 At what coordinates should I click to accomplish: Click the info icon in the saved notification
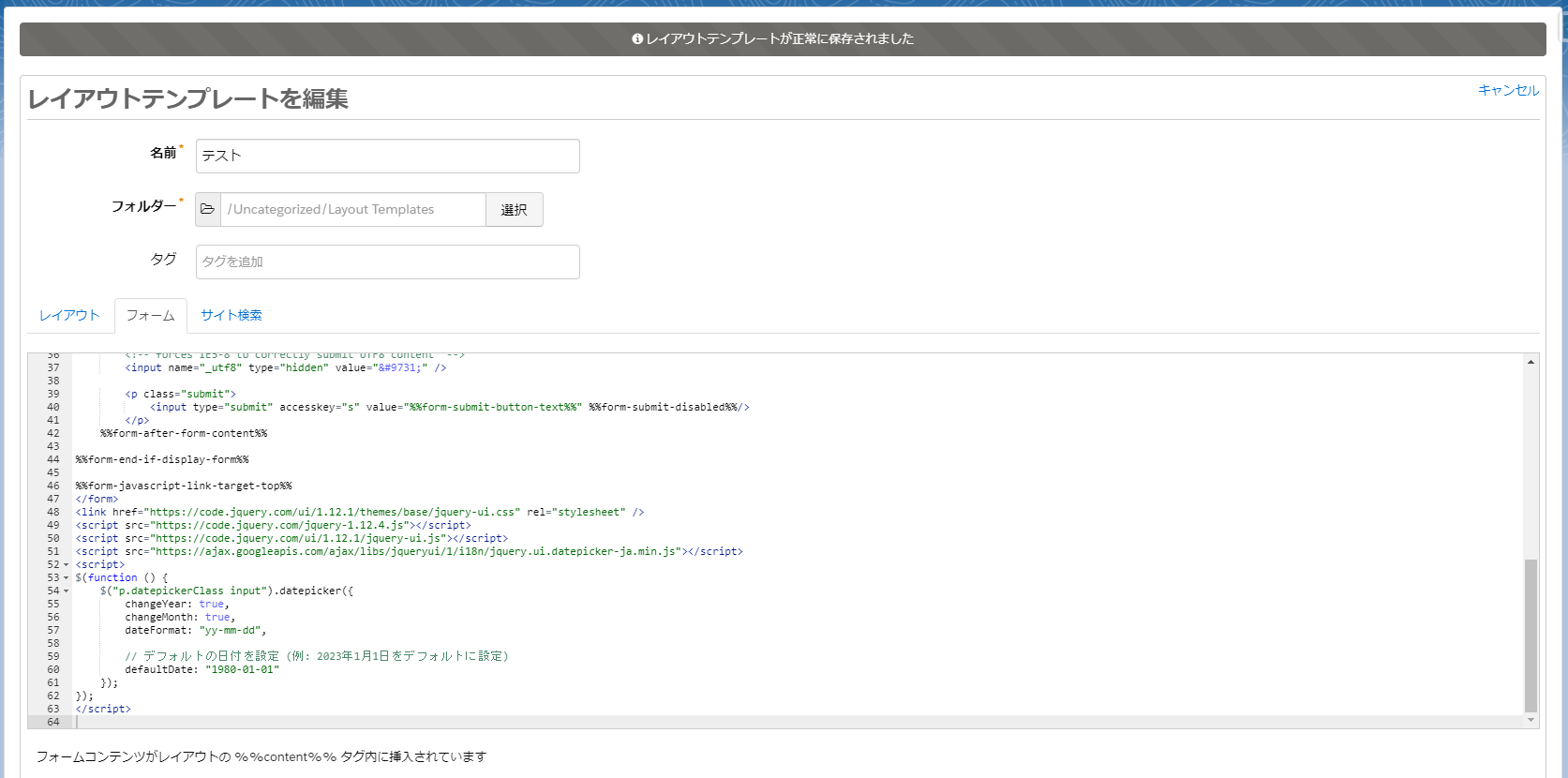click(637, 39)
